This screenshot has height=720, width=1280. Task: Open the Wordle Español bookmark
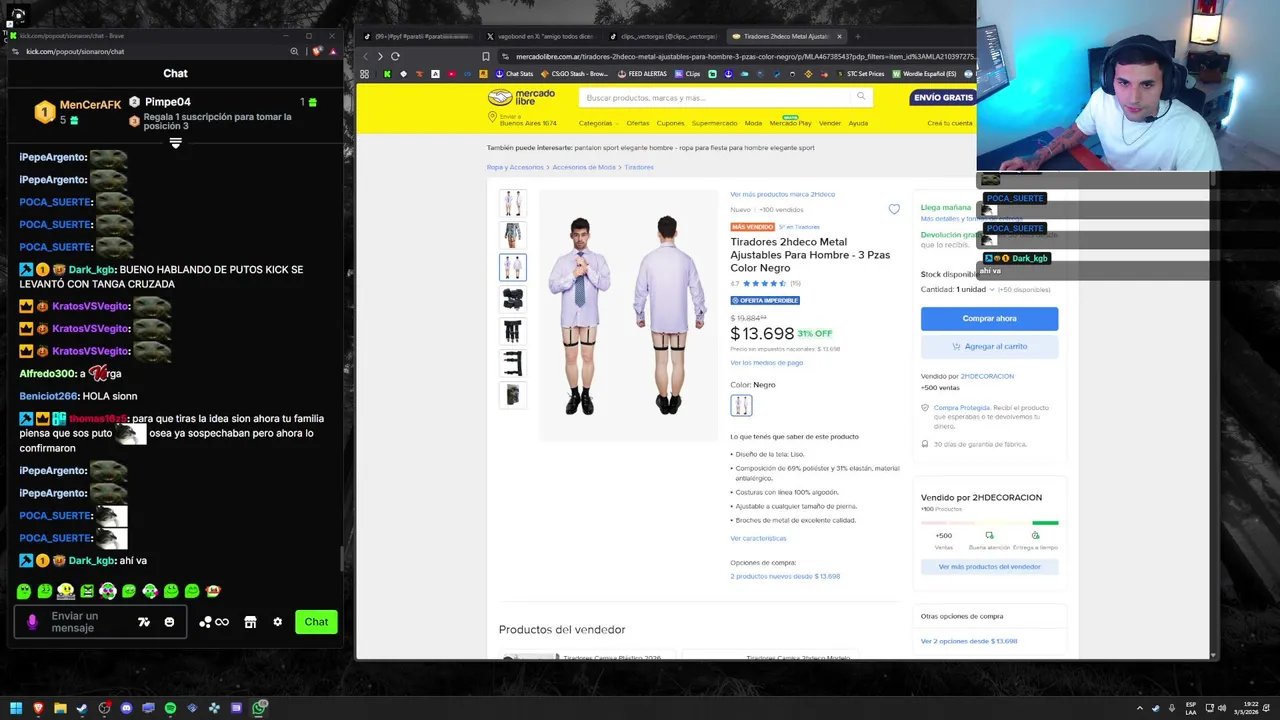(924, 74)
